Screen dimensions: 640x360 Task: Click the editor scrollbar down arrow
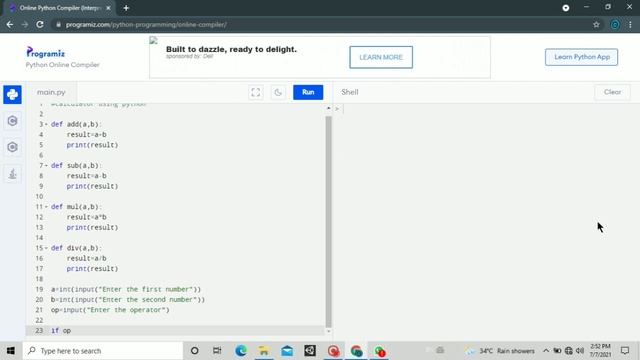pos(329,331)
